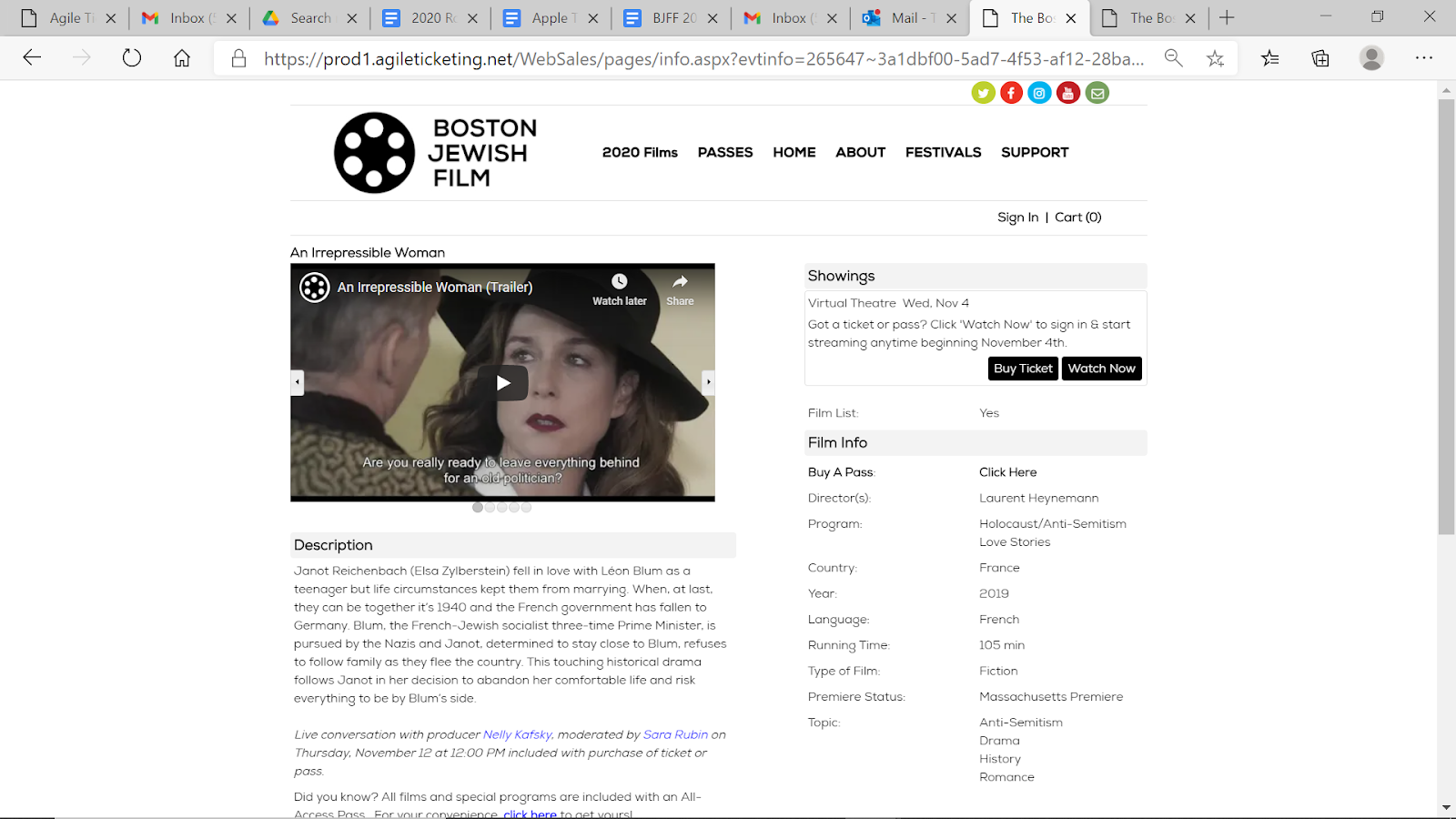Play the An Irrepressible Woman trailer
1456x819 pixels.
tap(503, 383)
